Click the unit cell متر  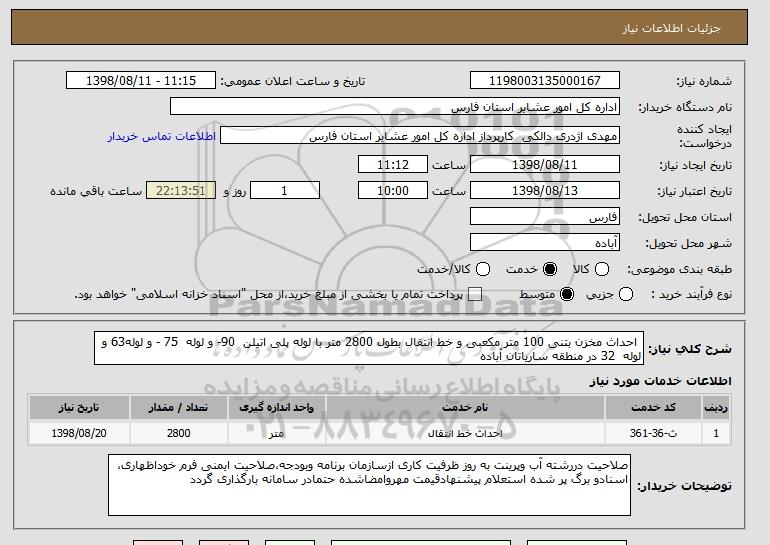click(x=276, y=433)
